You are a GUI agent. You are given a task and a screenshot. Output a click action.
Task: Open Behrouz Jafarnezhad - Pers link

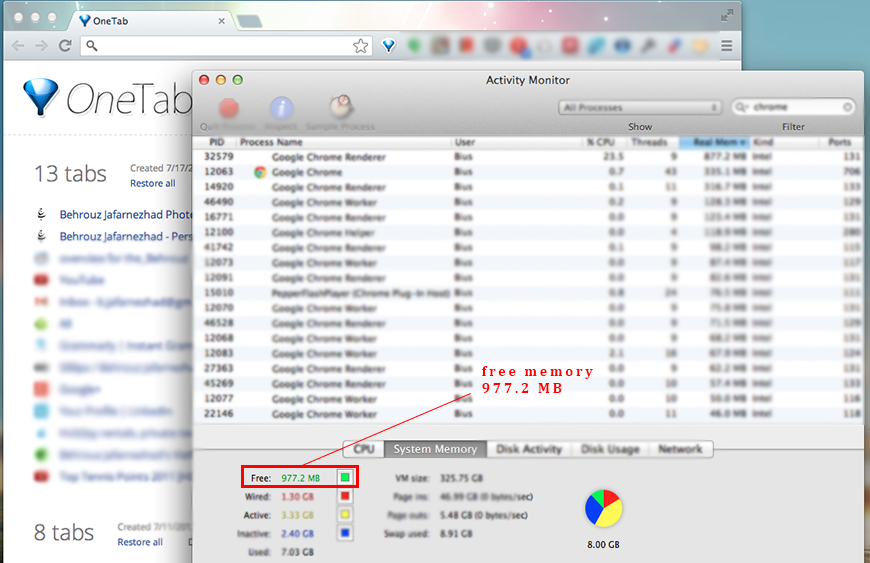click(x=126, y=236)
